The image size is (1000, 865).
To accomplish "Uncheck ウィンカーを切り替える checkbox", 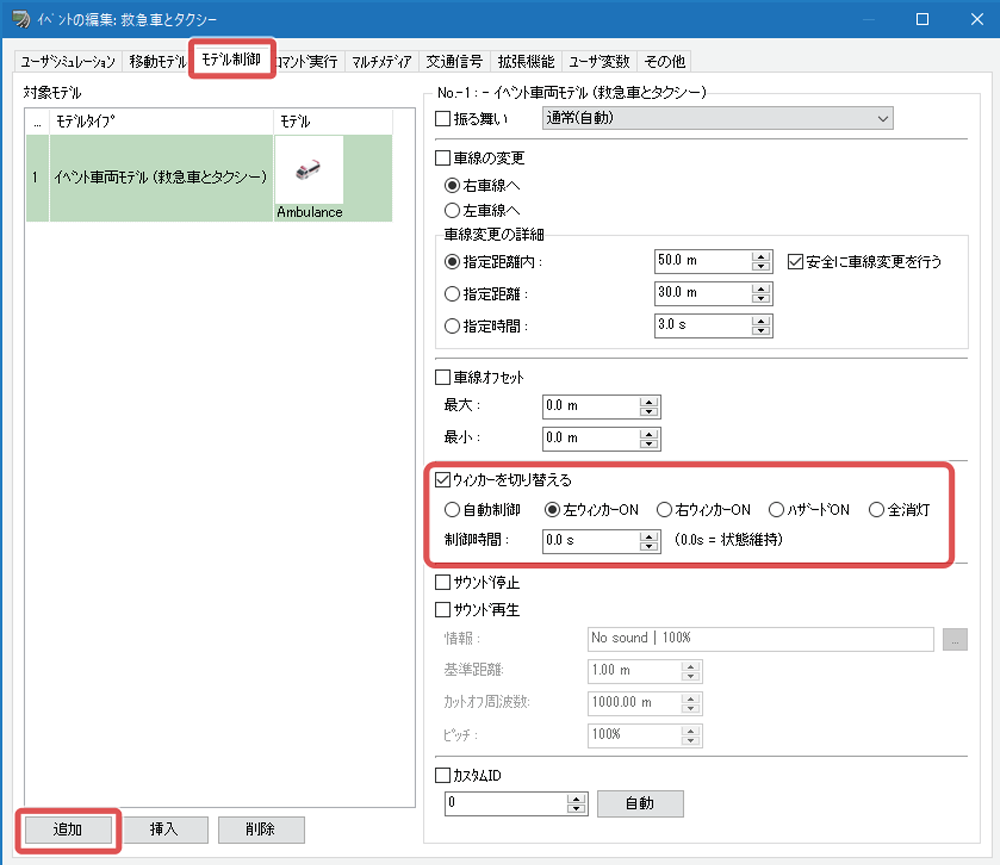I will tap(443, 480).
